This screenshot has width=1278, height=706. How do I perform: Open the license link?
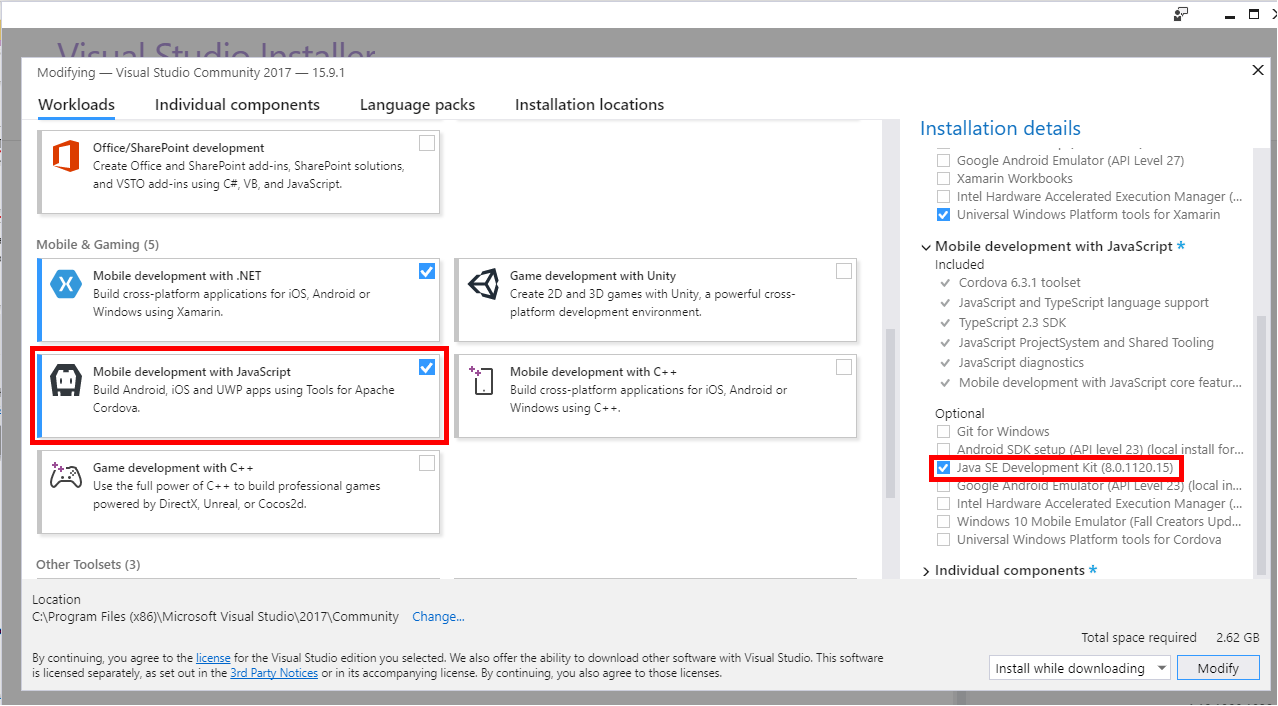[x=213, y=658]
